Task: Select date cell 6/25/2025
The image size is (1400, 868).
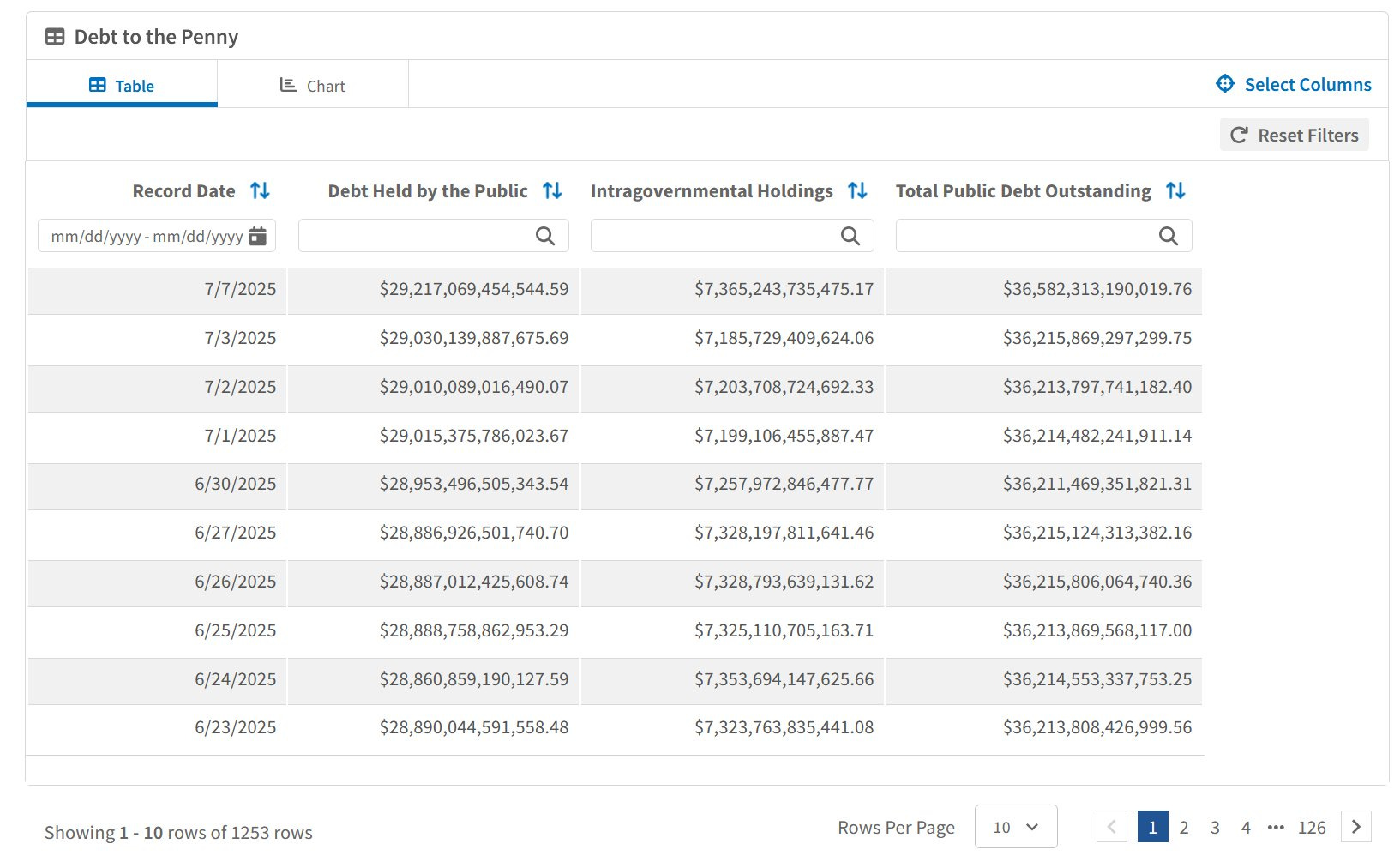Action: (x=236, y=630)
